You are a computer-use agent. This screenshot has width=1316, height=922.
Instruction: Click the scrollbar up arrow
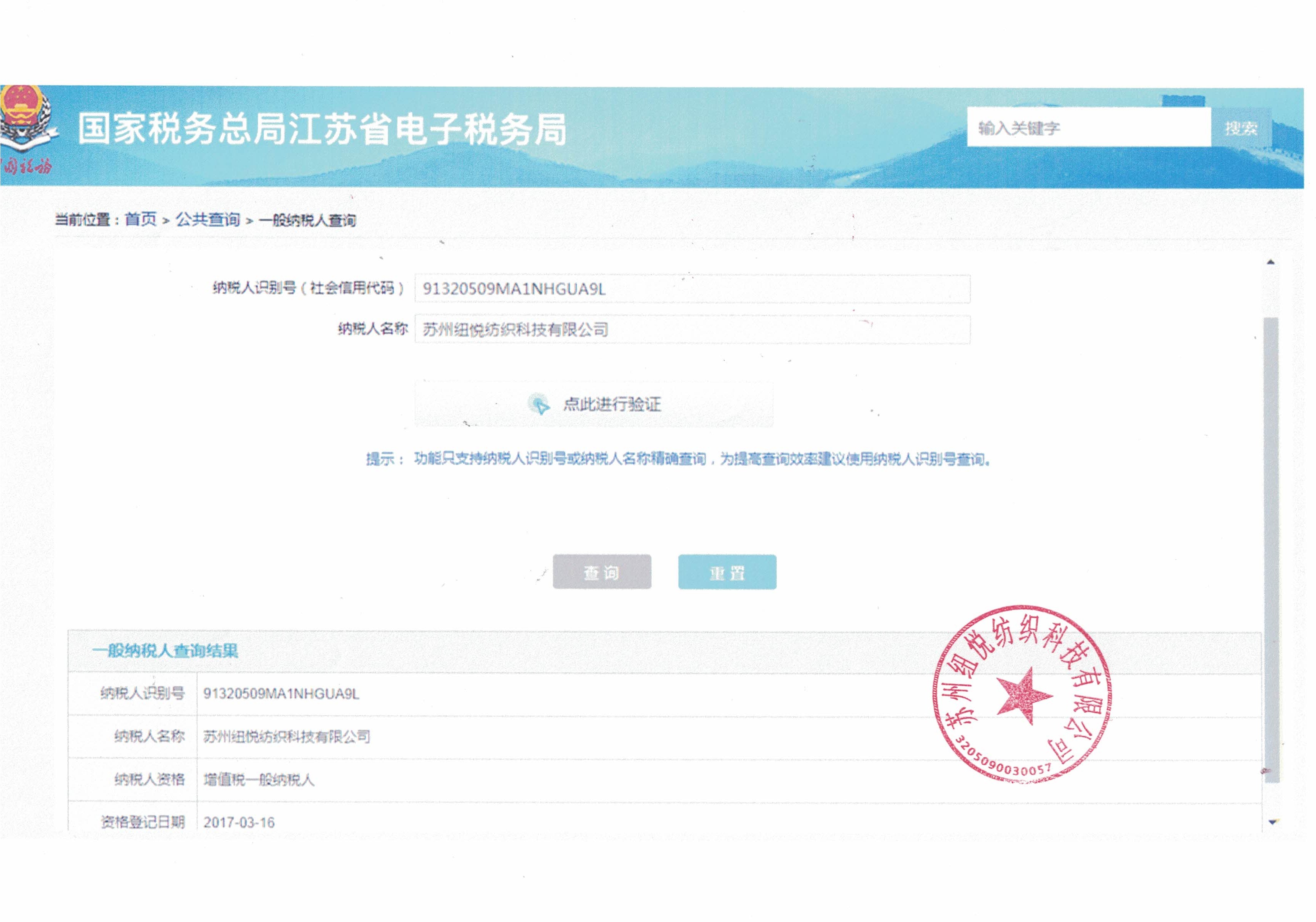click(x=1271, y=262)
